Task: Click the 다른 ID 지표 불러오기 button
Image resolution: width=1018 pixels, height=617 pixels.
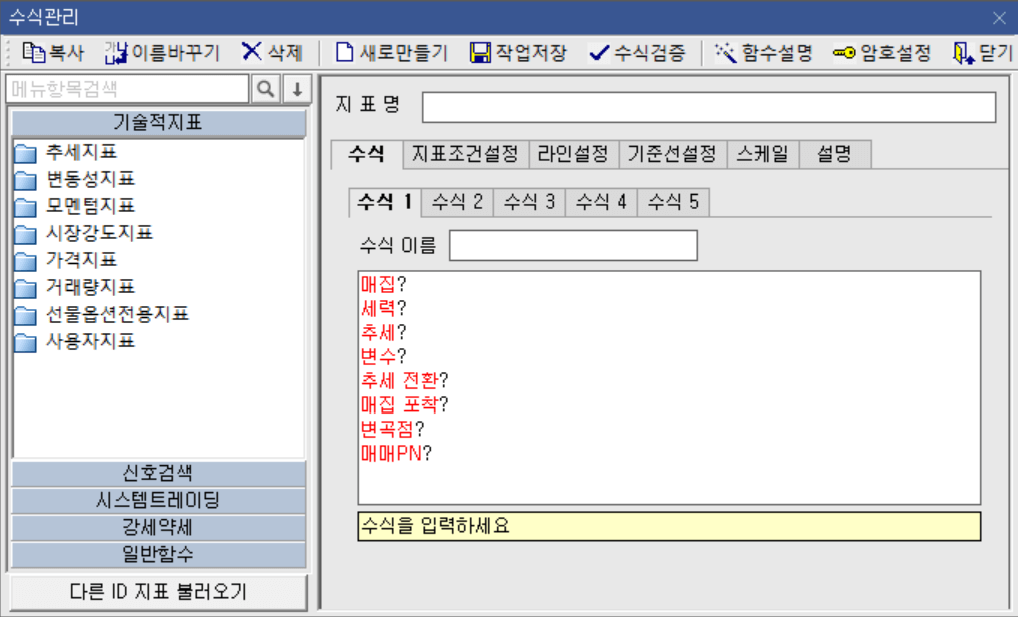Action: pos(157,592)
